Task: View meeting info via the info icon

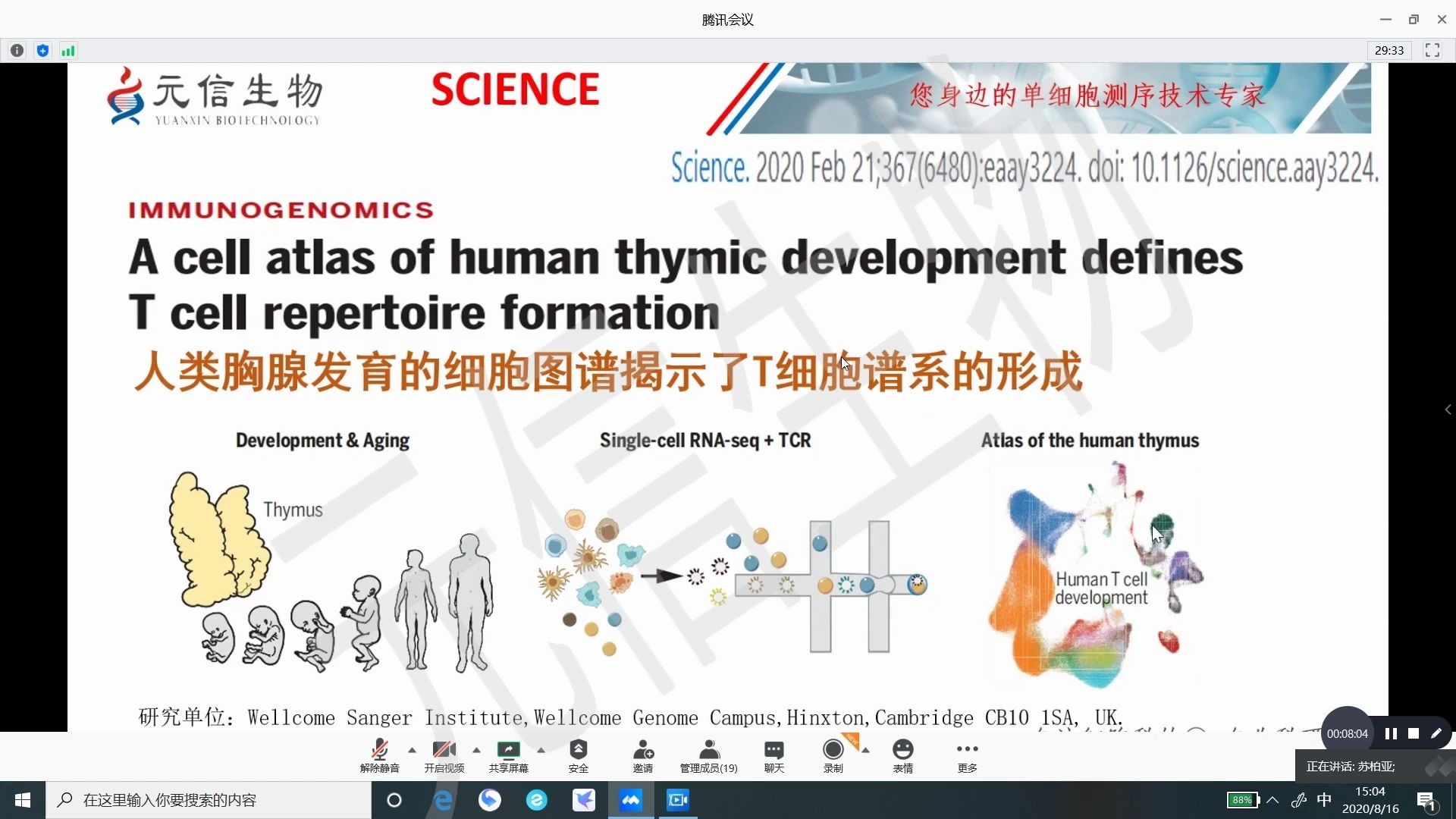Action: [x=16, y=50]
